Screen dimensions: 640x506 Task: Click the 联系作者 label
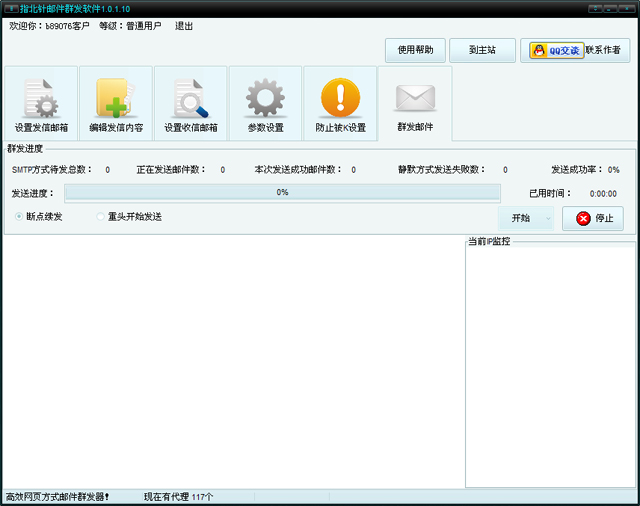click(x=603, y=50)
